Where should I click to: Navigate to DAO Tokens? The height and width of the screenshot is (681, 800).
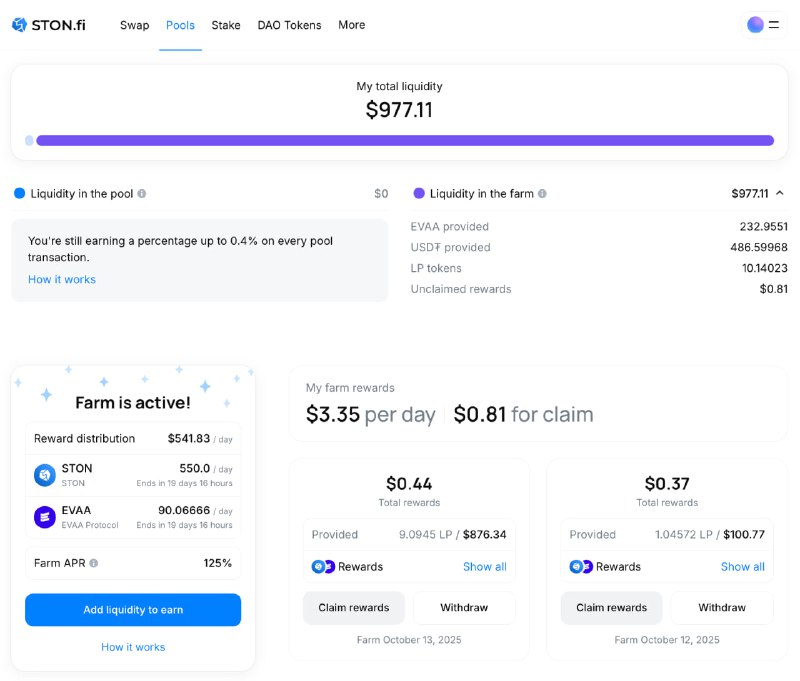pyautogui.click(x=289, y=25)
